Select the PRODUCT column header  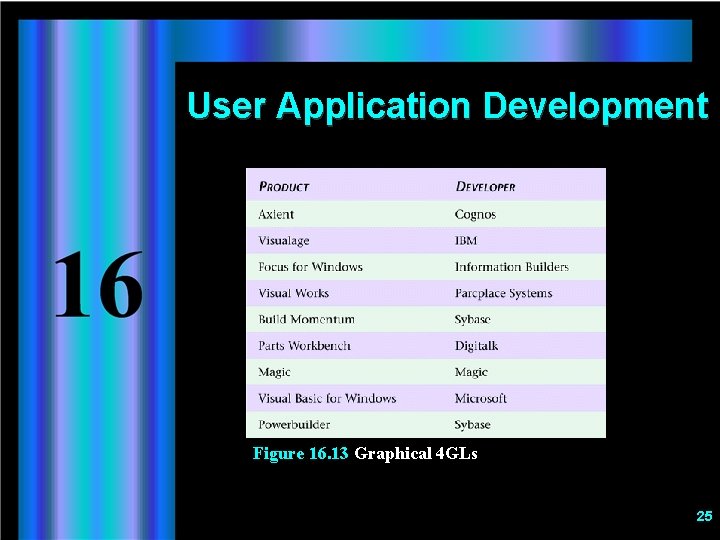click(x=284, y=186)
